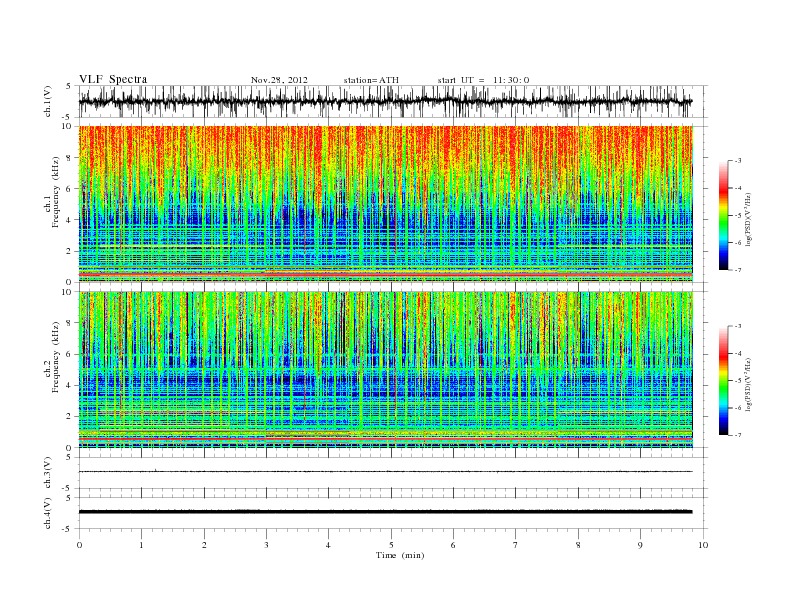Click the time axis tick label "4"
Image resolution: width=792 pixels, height=612 pixels.
pos(328,545)
